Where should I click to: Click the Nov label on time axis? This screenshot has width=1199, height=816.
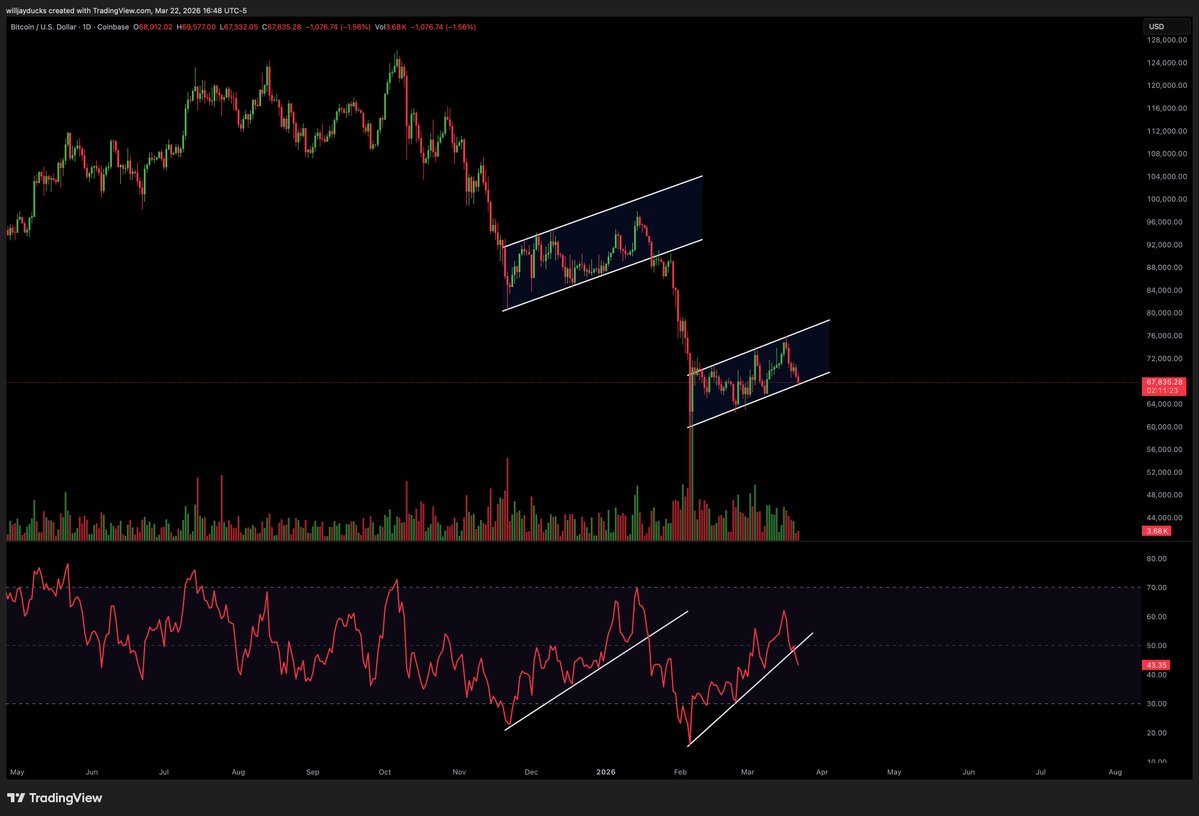[x=459, y=772]
